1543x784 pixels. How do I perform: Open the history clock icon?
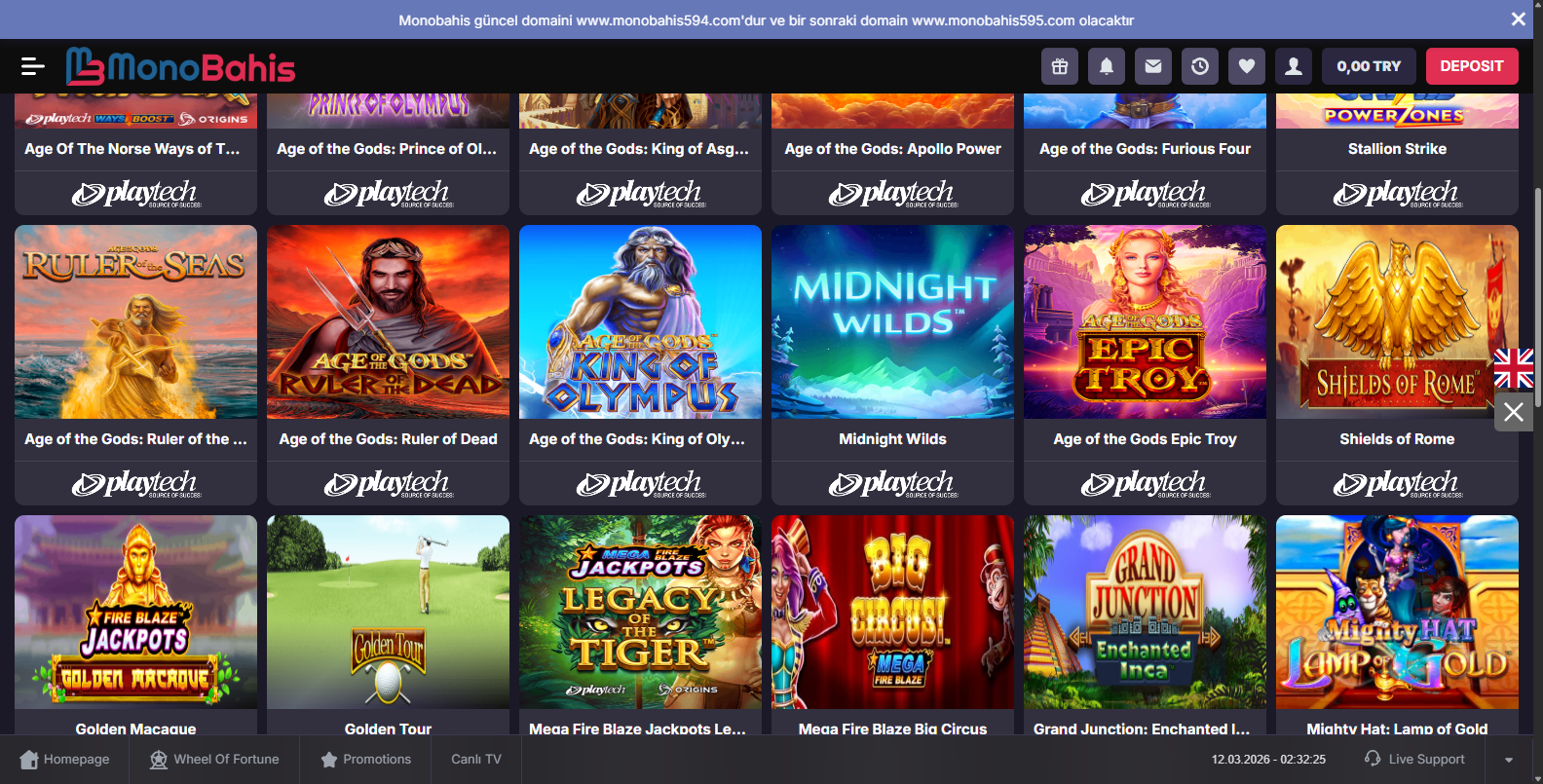(1200, 66)
